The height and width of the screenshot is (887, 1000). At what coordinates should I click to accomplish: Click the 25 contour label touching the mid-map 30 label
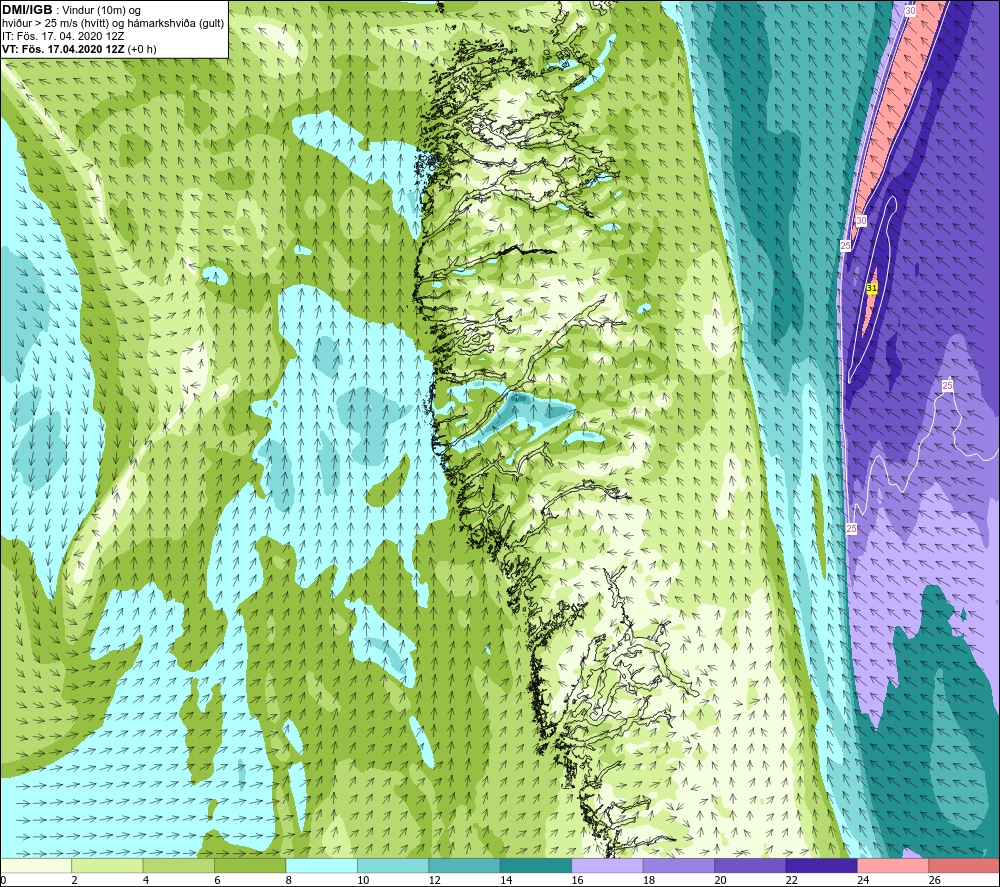(x=846, y=246)
